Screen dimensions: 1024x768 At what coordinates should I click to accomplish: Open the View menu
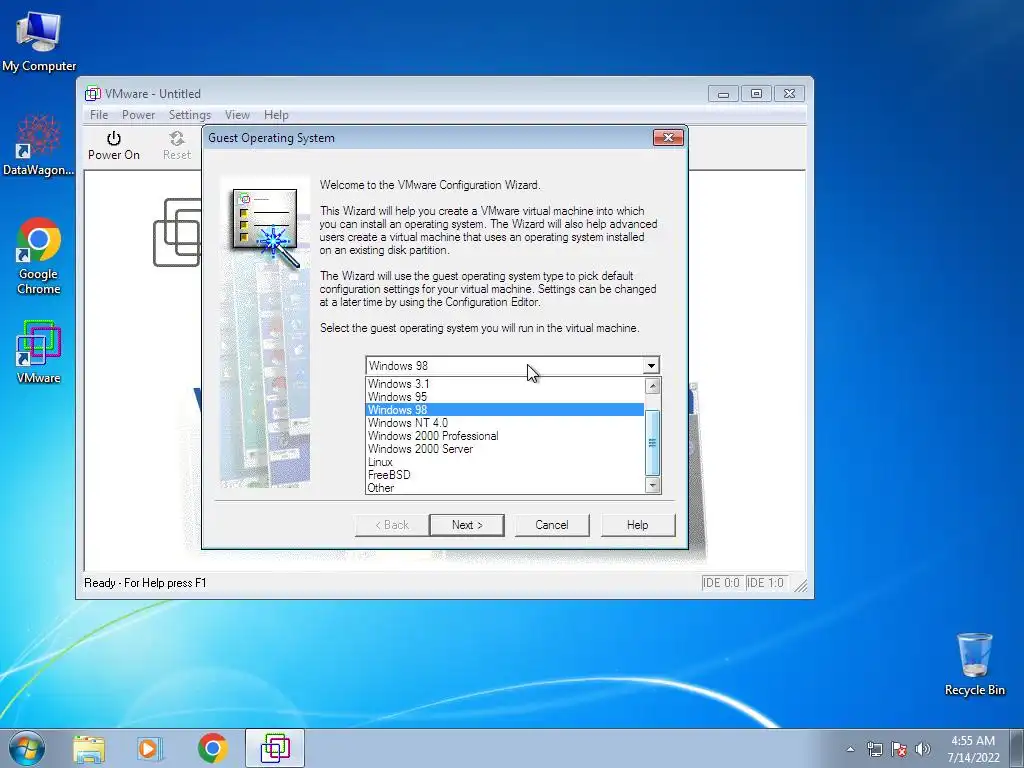237,115
